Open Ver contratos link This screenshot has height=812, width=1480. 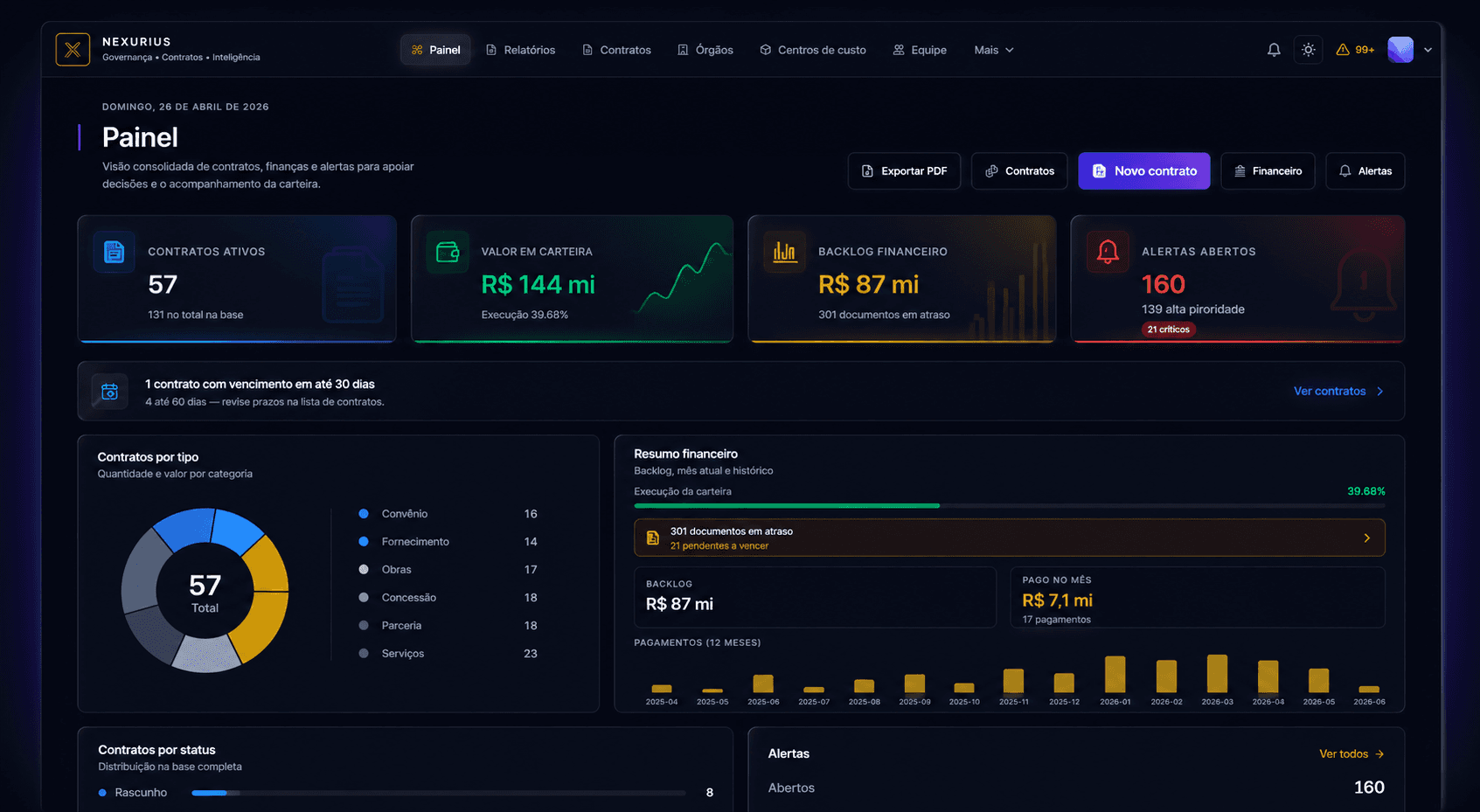click(1330, 391)
